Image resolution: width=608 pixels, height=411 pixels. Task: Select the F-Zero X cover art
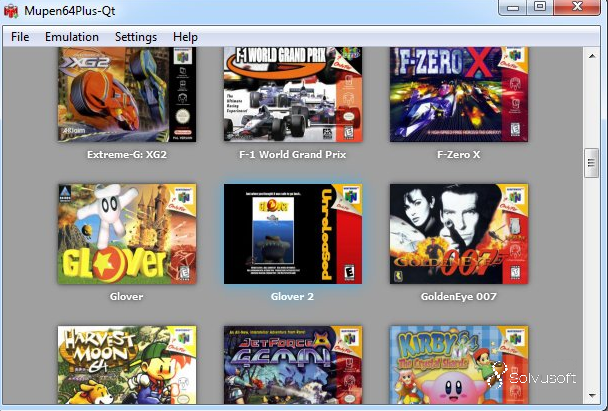point(459,94)
